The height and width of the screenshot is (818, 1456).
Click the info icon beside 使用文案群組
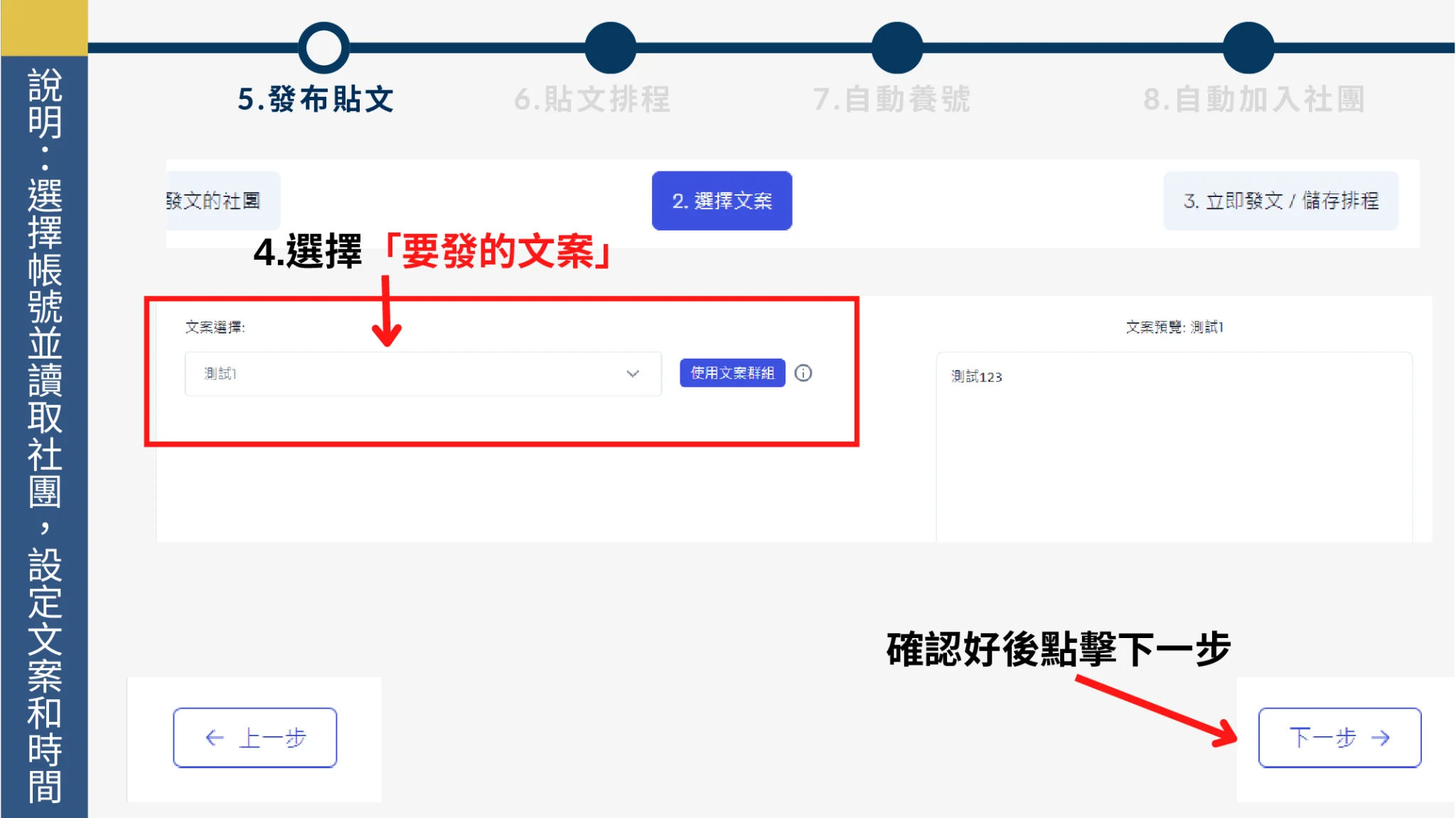coord(803,373)
